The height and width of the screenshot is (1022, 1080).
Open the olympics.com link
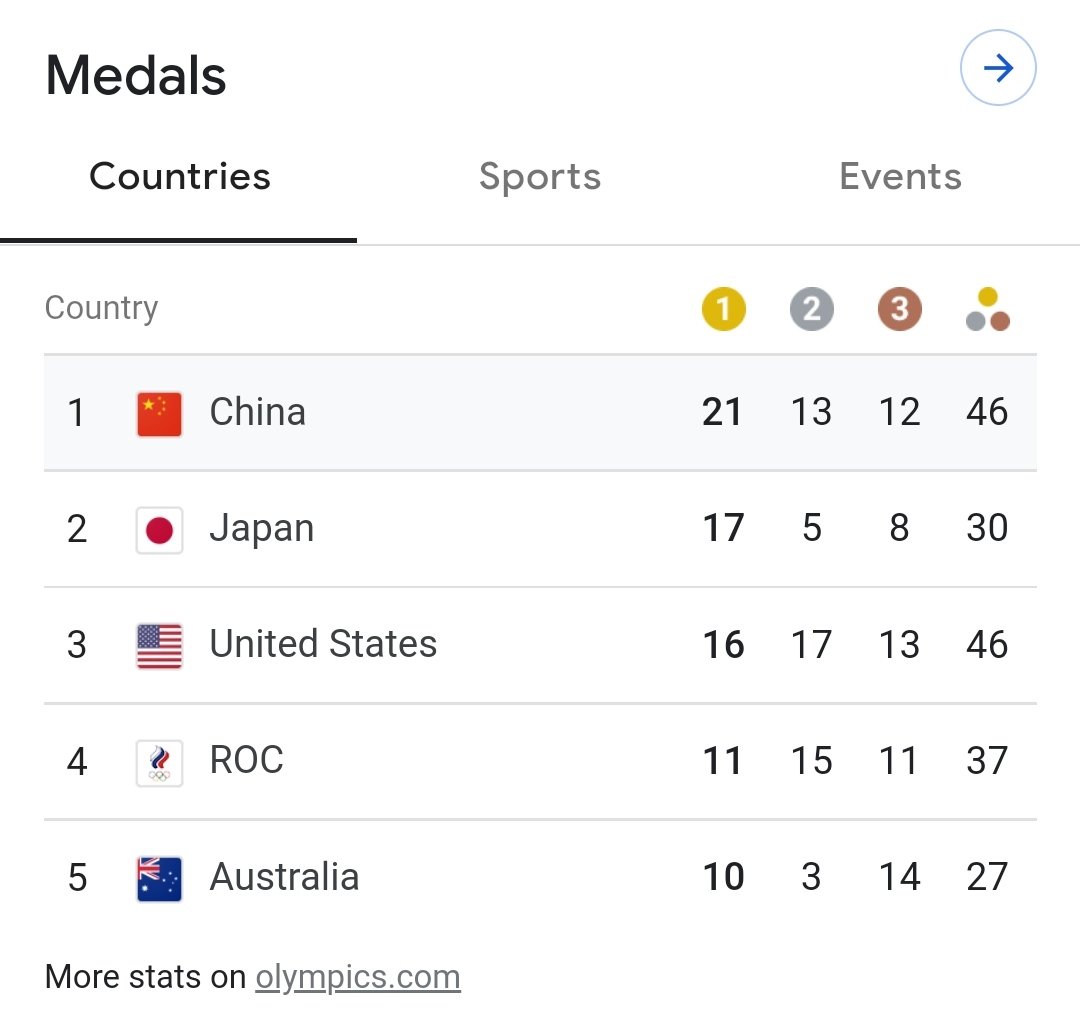click(358, 977)
